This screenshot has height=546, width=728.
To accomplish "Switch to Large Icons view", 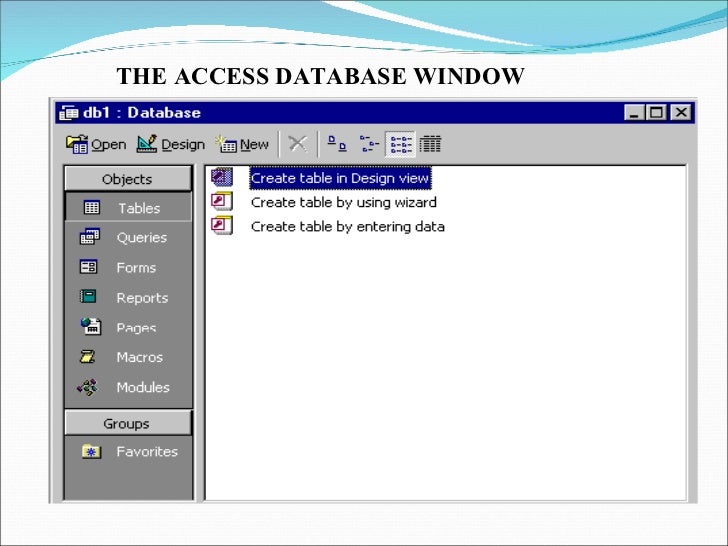I will 337,143.
